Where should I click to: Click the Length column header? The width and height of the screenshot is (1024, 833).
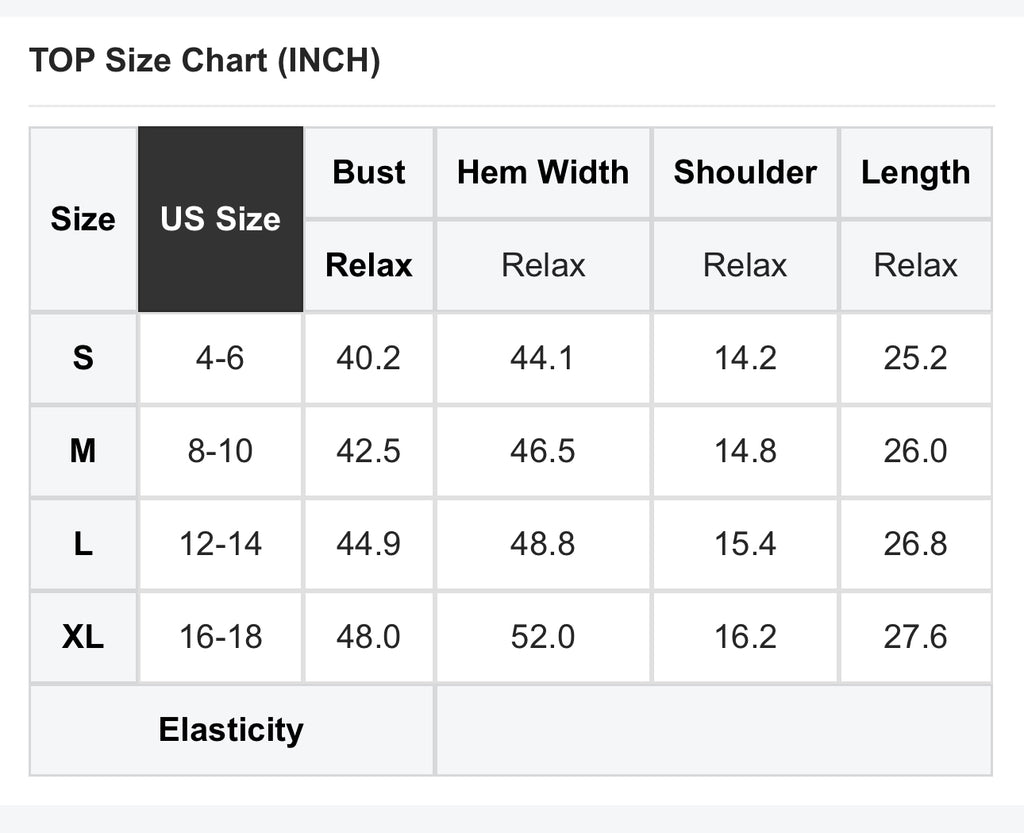tap(916, 173)
